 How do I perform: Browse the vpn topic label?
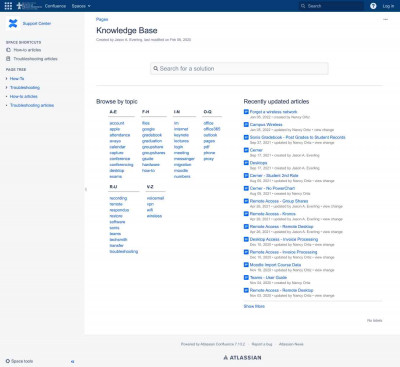click(150, 204)
